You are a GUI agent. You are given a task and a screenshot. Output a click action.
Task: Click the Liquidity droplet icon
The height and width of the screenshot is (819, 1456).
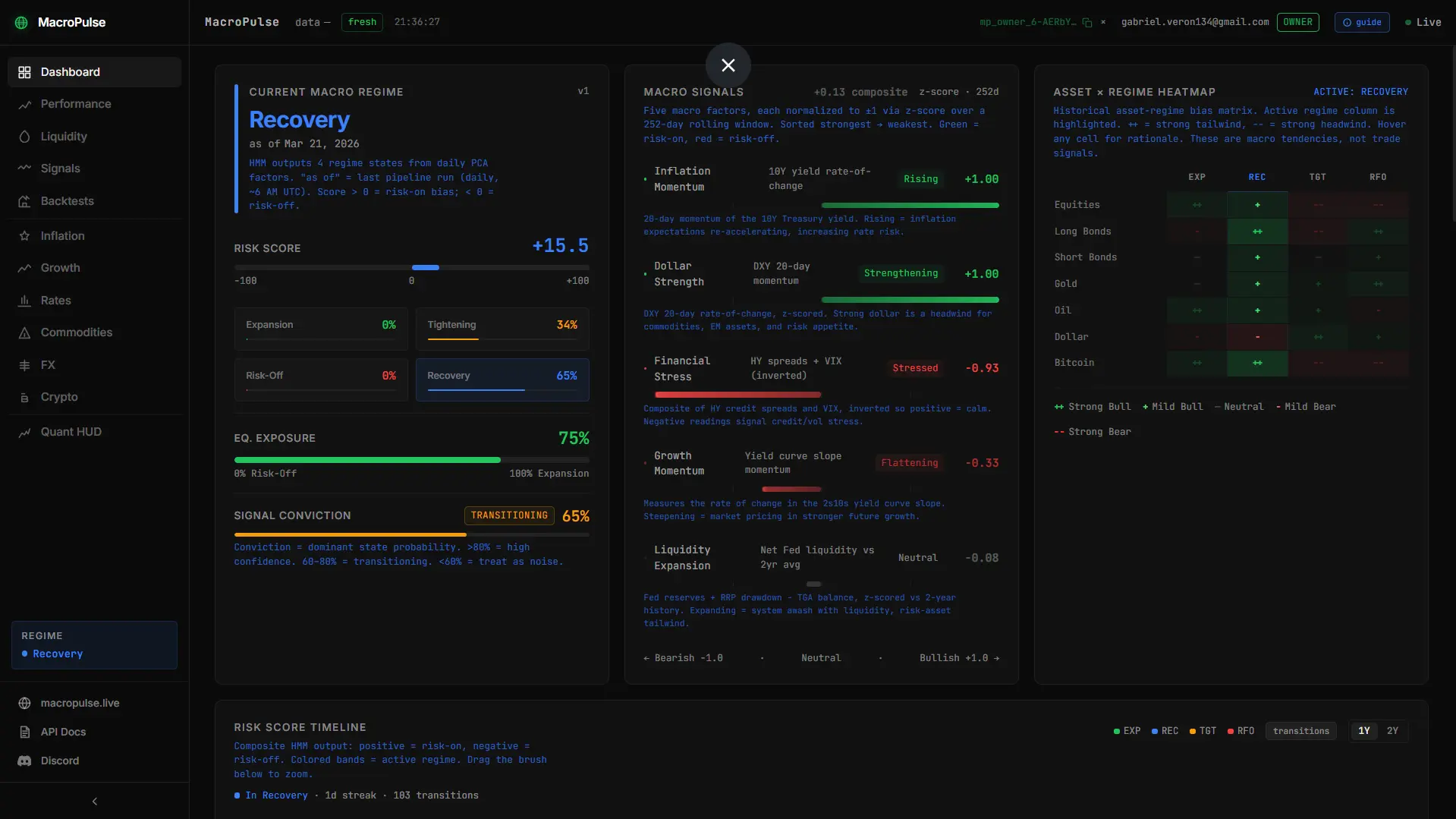[x=24, y=137]
